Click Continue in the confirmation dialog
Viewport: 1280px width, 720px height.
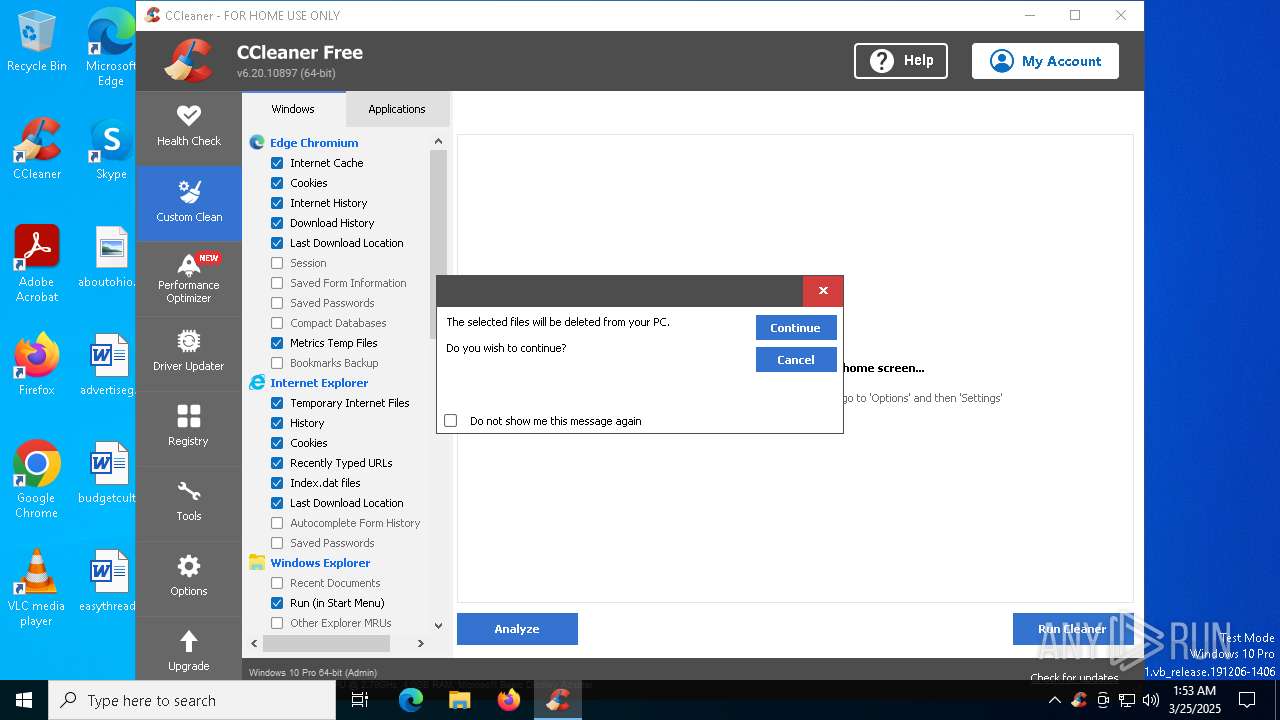click(796, 328)
